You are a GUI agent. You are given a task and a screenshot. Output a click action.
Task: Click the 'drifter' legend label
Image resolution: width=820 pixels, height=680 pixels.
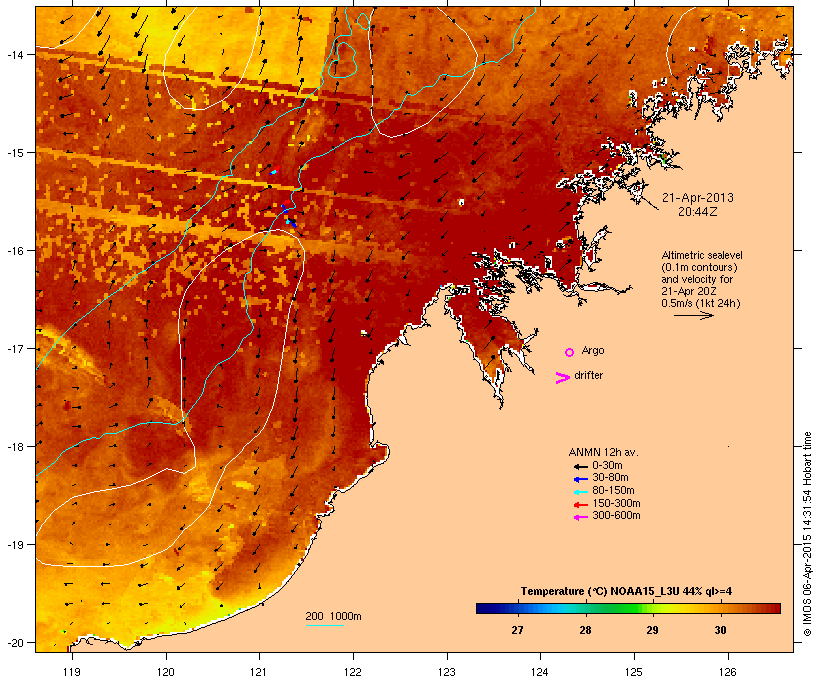coord(588,375)
